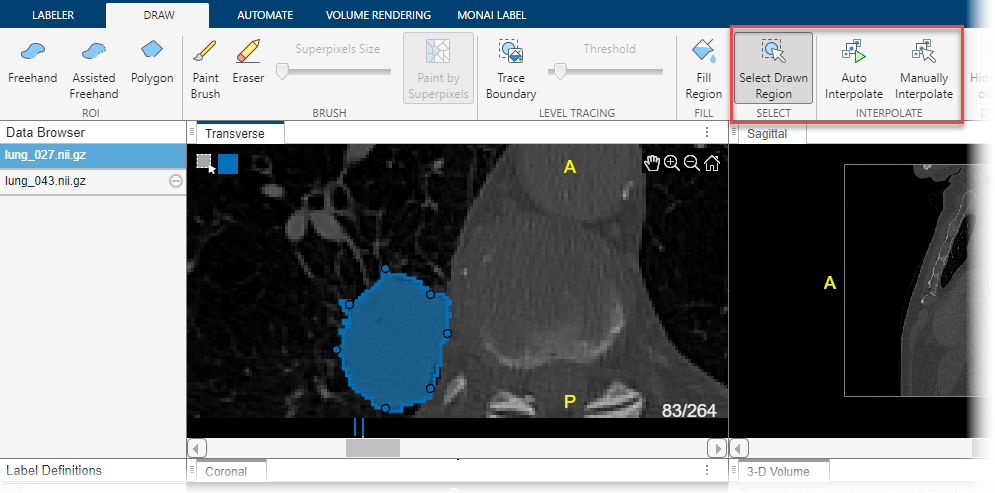995x493 pixels.
Task: Click the blue label color swatch
Action: coord(228,163)
